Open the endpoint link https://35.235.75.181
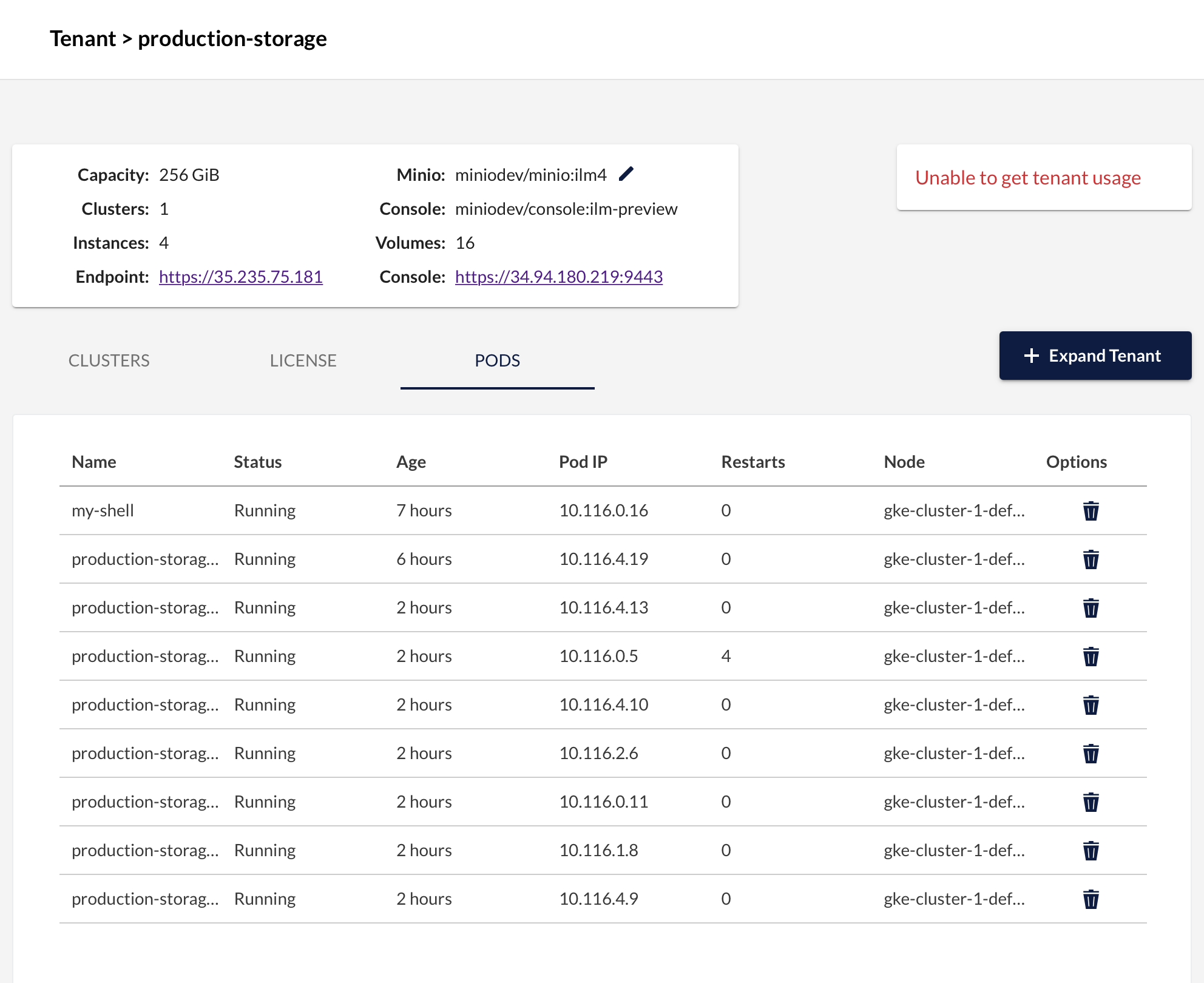This screenshot has width=1204, height=983. tap(240, 277)
